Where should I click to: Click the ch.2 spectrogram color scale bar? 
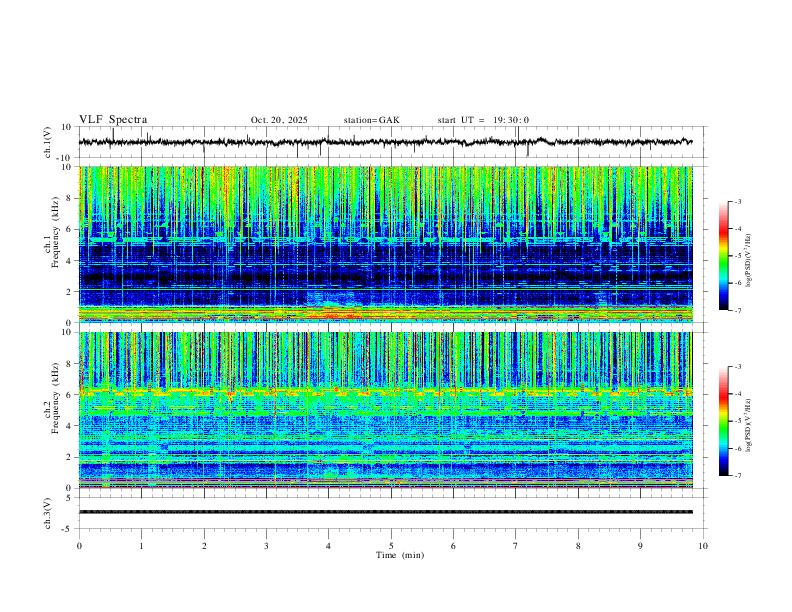coord(723,421)
